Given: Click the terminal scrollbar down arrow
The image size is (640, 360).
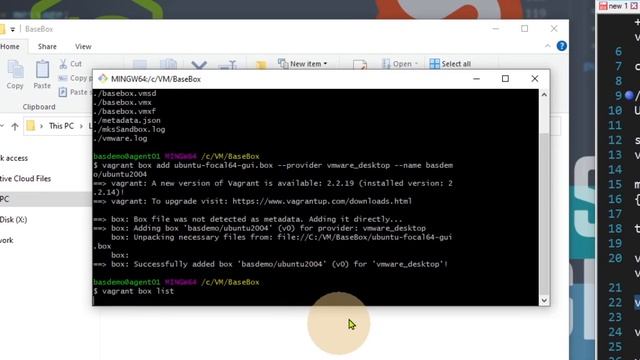Looking at the screenshot, I should tap(544, 300).
